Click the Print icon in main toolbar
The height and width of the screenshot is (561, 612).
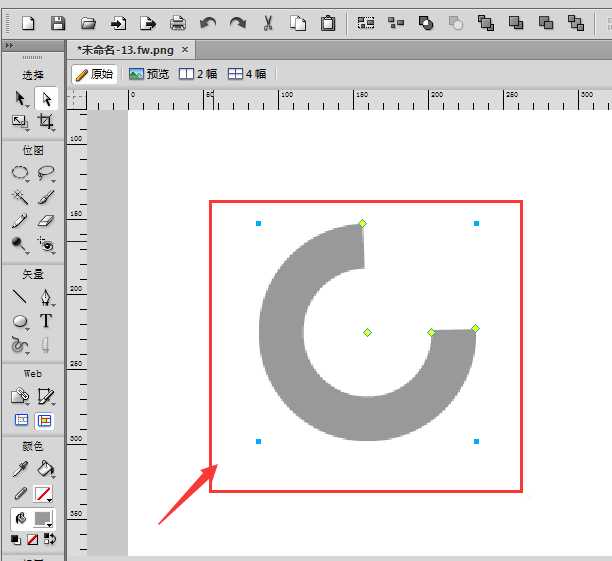point(178,22)
